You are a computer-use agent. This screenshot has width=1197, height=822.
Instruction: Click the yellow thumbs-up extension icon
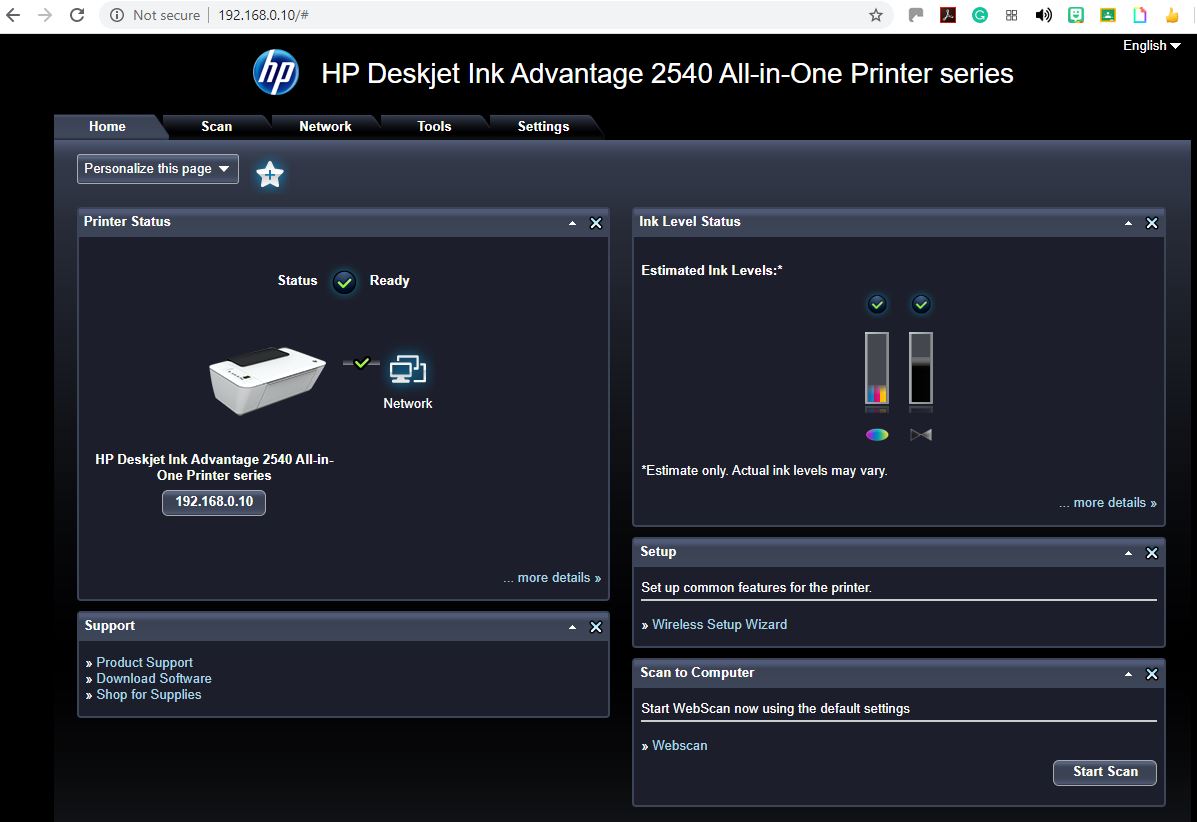(1172, 15)
